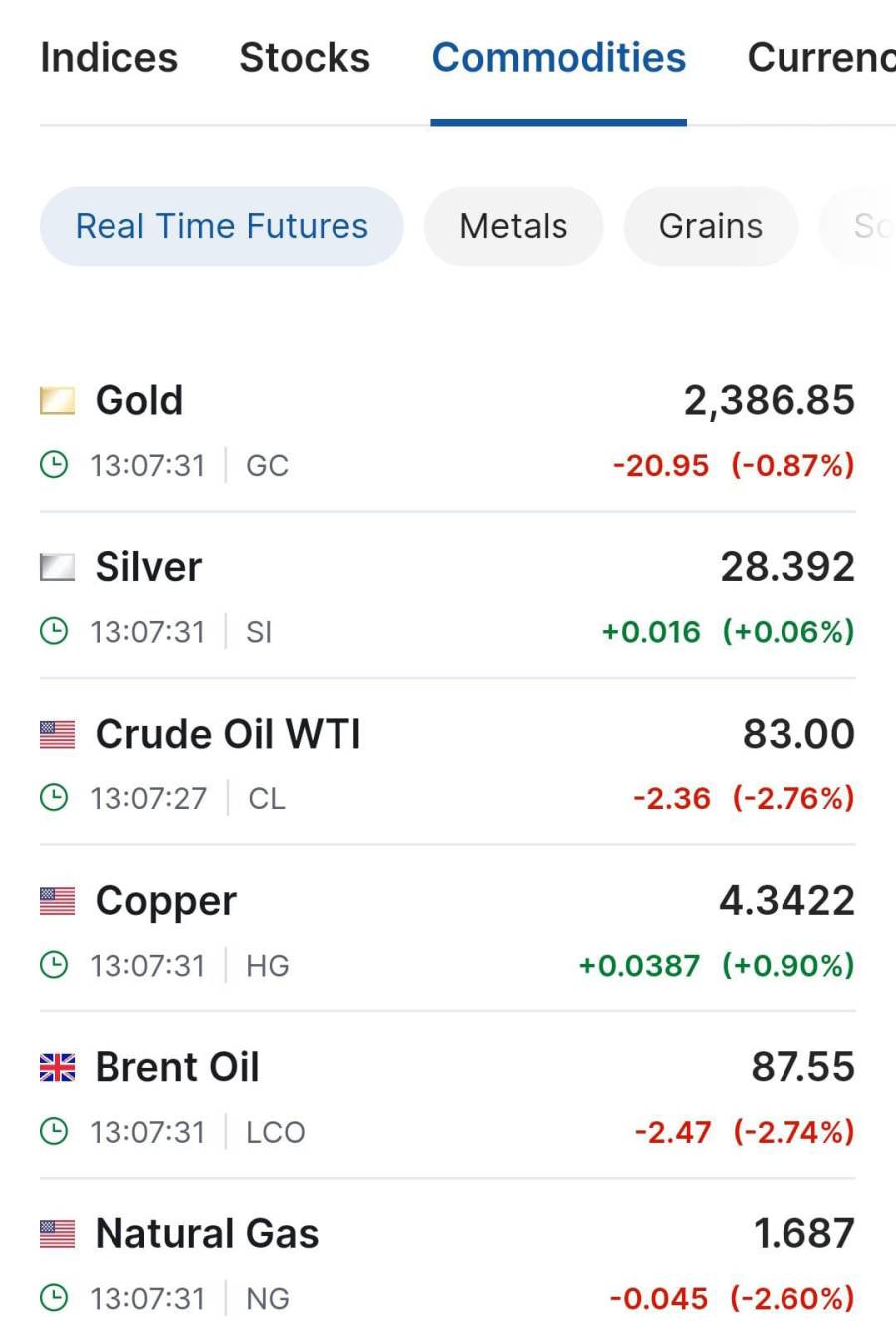Click the US flag beside Natural Gas
This screenshot has height=1321, width=896.
[57, 1234]
